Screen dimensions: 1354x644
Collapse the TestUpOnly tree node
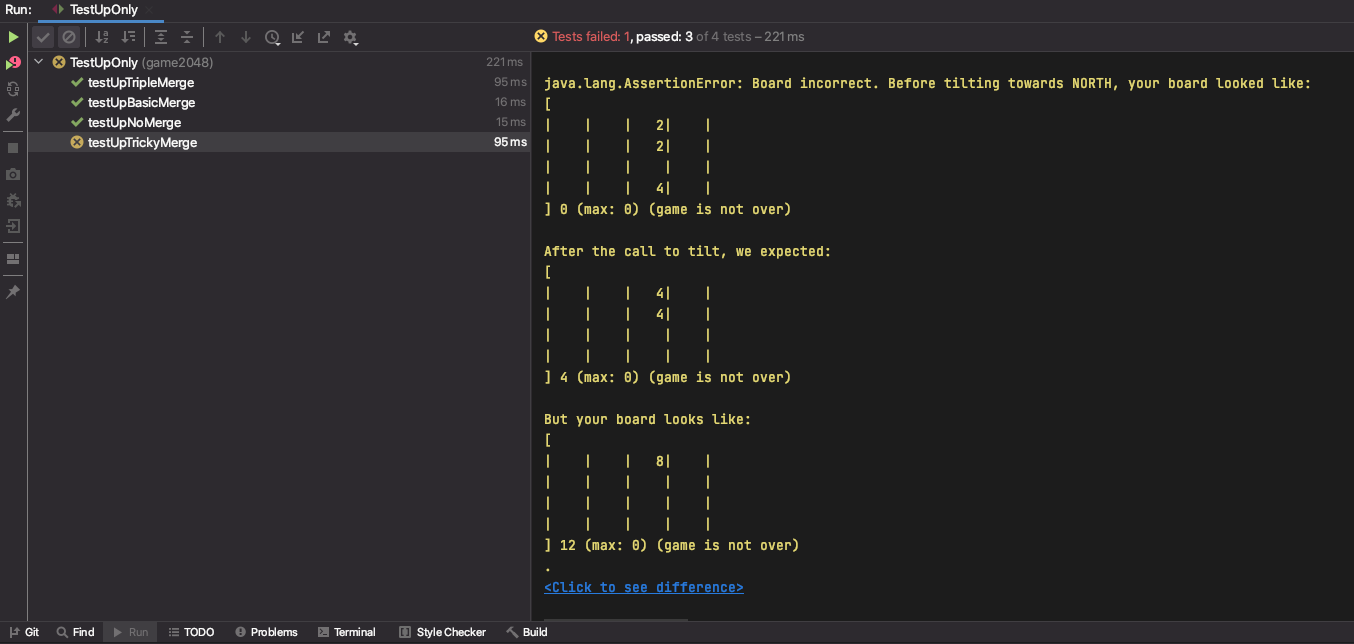39,62
